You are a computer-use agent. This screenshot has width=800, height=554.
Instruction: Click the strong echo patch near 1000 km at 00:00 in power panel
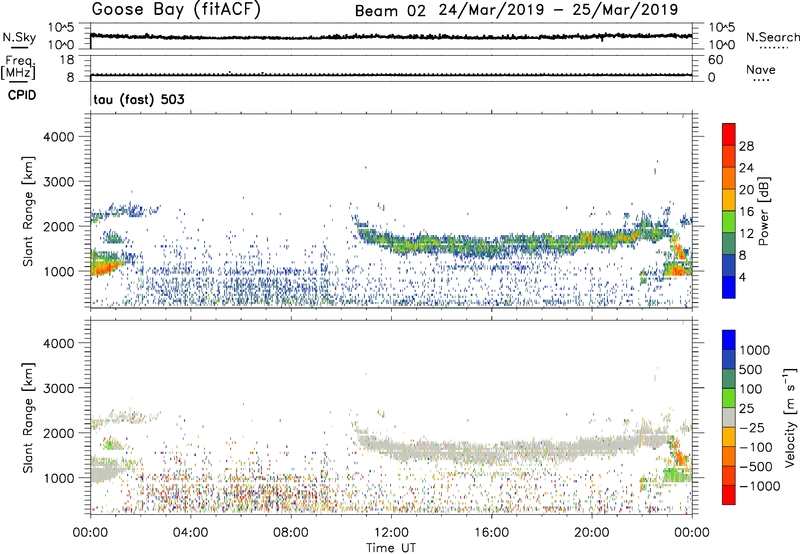[105, 265]
